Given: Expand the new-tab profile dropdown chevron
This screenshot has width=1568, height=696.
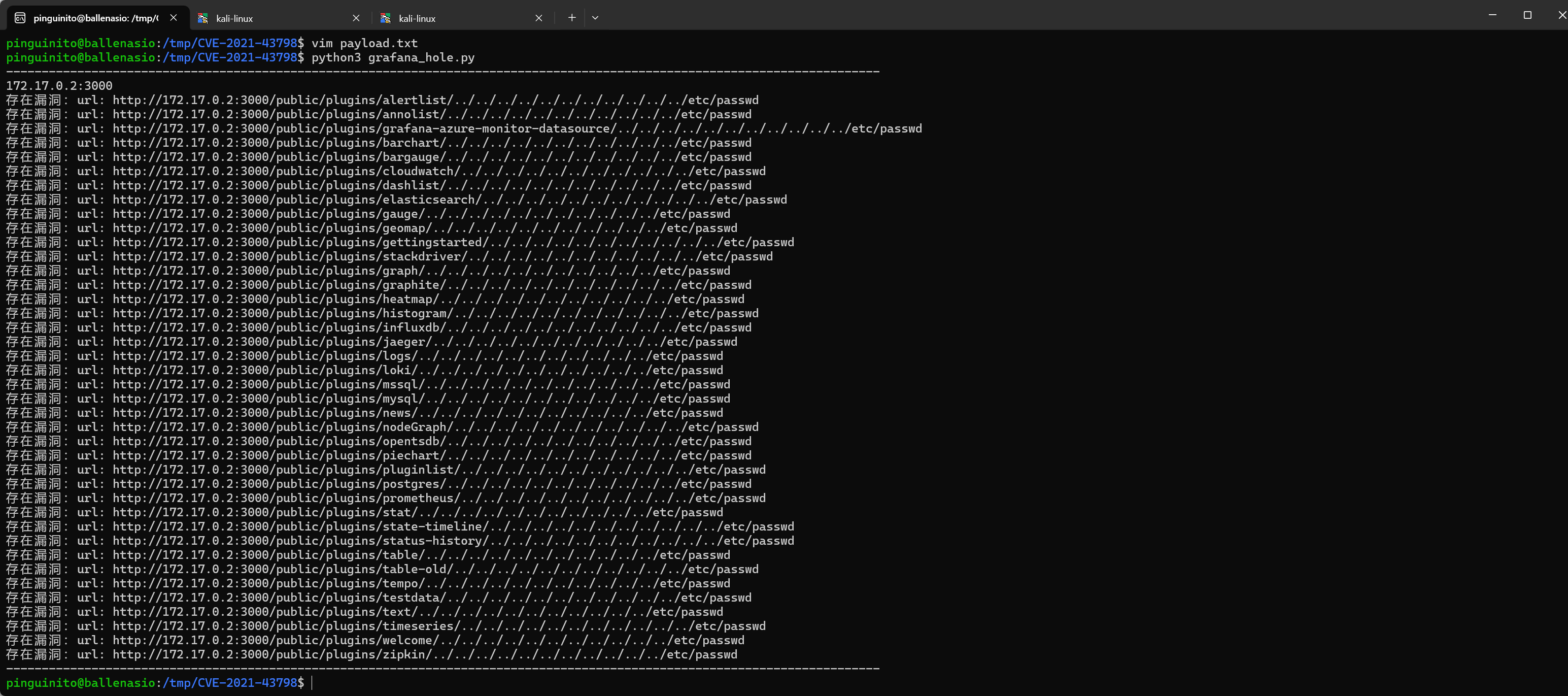Looking at the screenshot, I should click(x=595, y=18).
